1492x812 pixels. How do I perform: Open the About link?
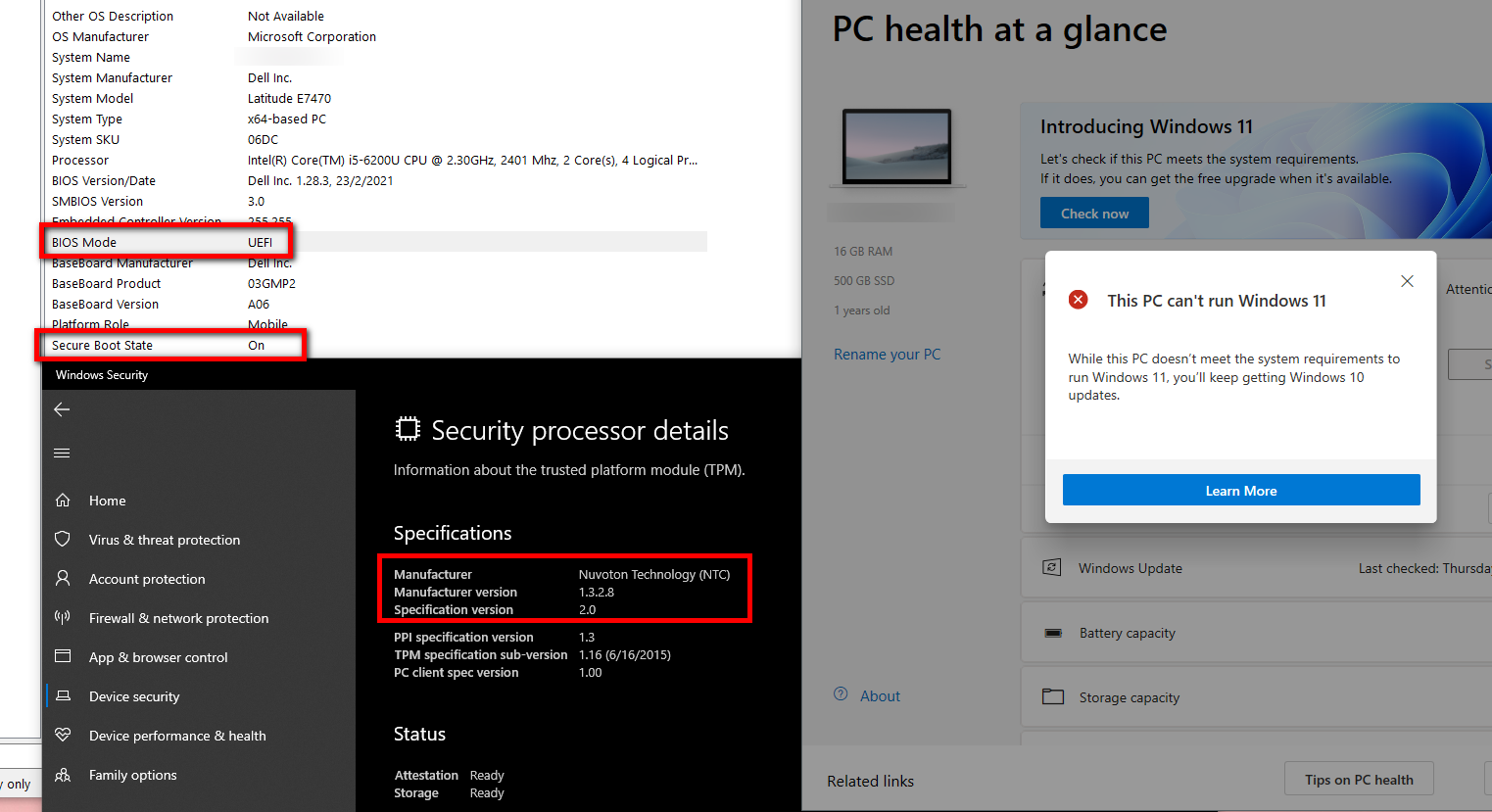click(x=880, y=696)
